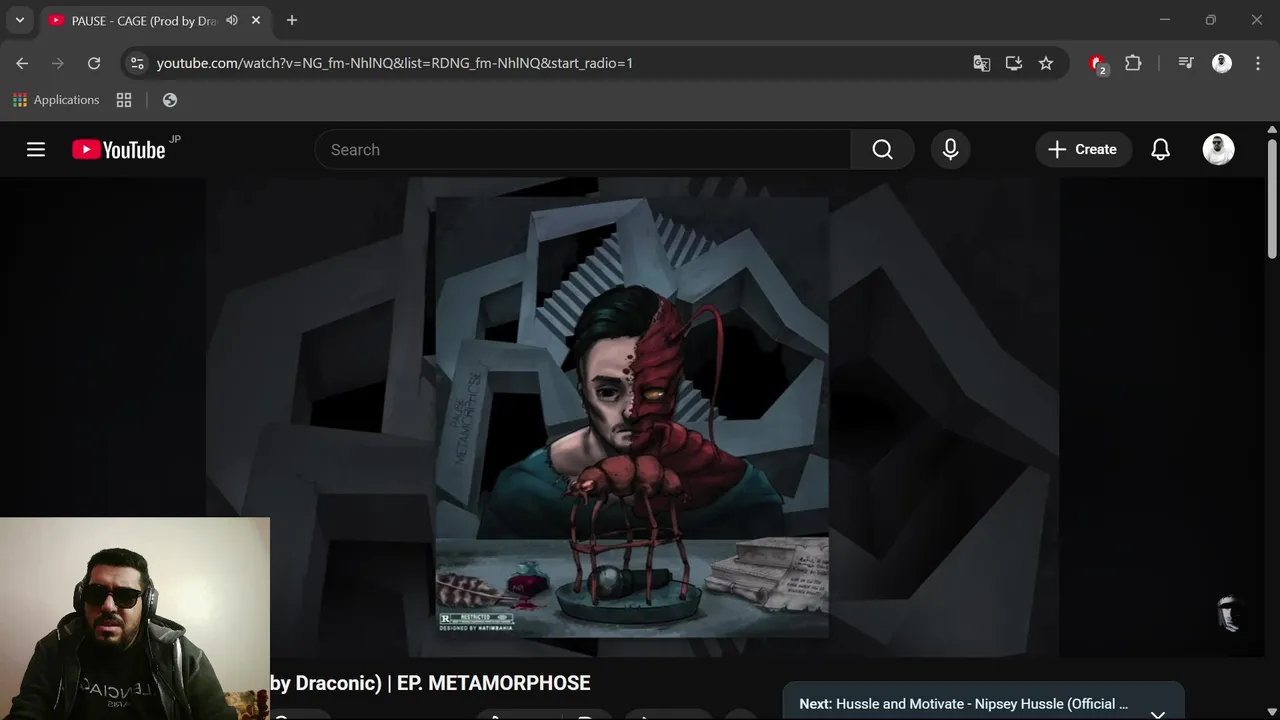Open a new tab with plus
1280x720 pixels.
coord(292,20)
